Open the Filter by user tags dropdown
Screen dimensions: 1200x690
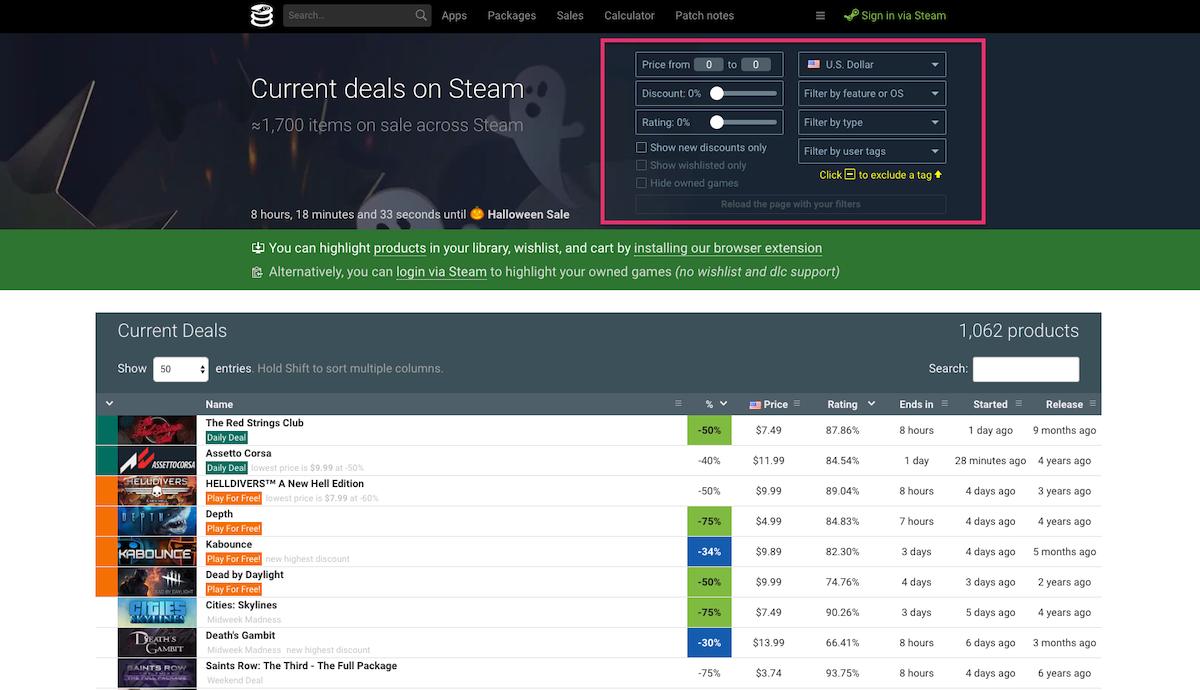click(x=871, y=150)
